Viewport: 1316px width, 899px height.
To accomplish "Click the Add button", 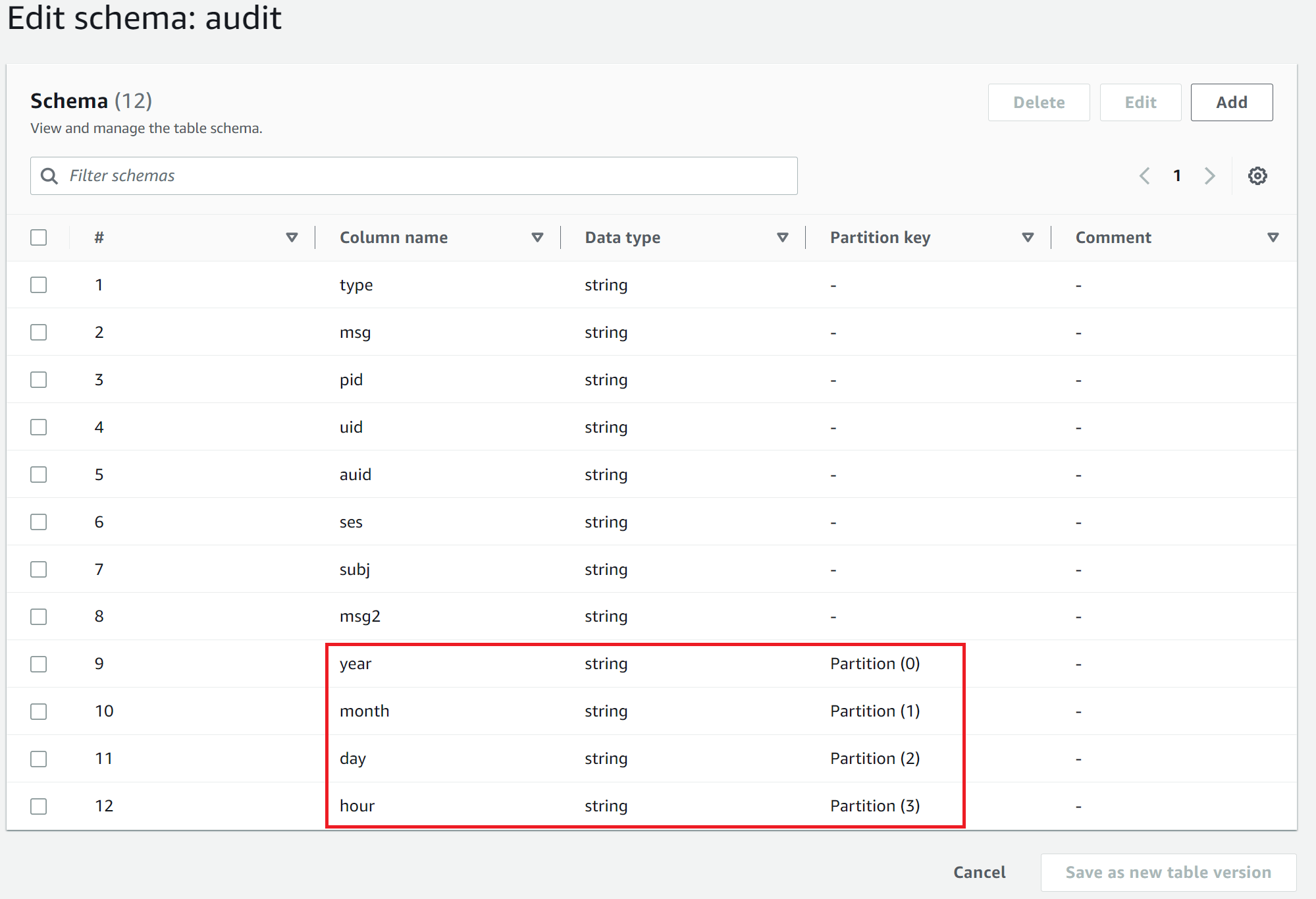I will [1231, 103].
